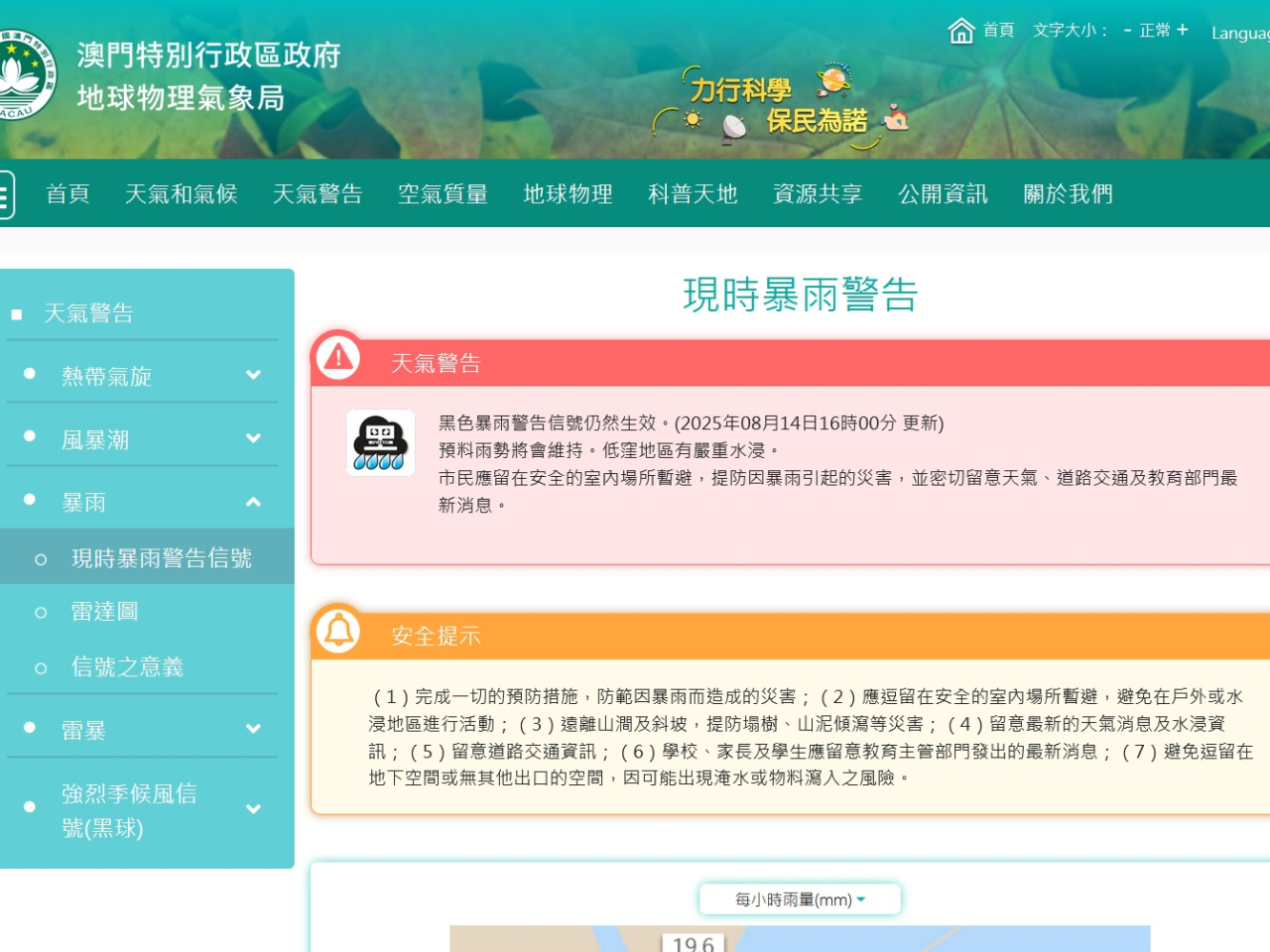Open the 關於我們 menu

point(1068,193)
